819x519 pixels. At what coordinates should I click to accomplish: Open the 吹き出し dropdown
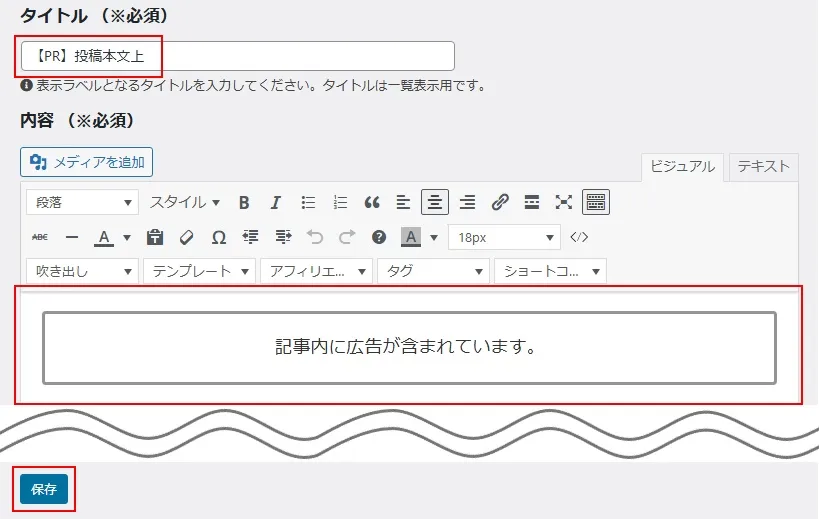(x=83, y=271)
